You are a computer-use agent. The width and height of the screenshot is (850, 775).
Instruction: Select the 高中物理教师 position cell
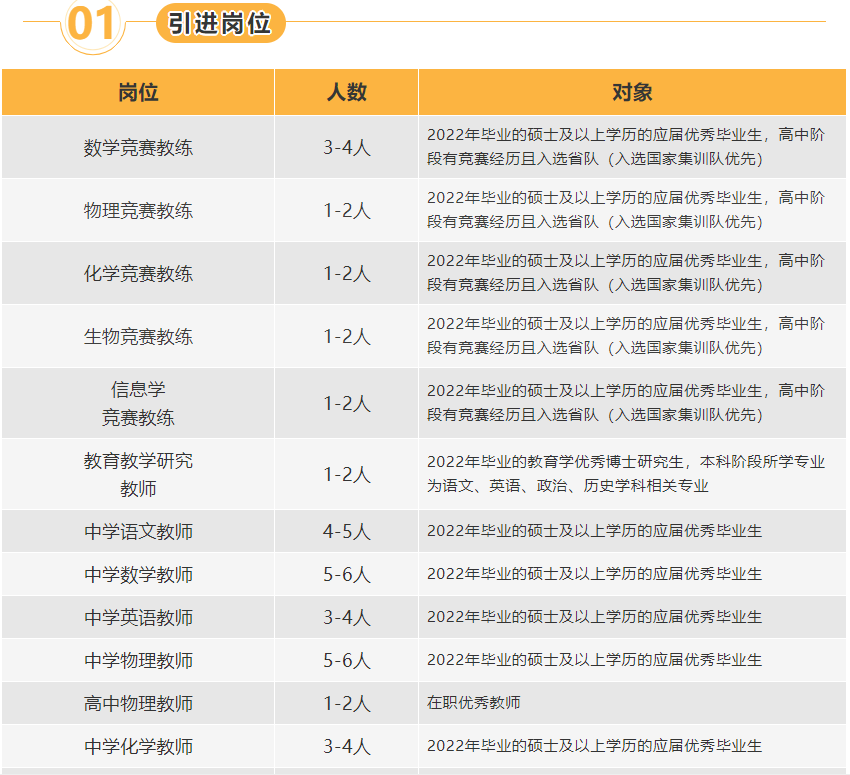click(x=138, y=704)
